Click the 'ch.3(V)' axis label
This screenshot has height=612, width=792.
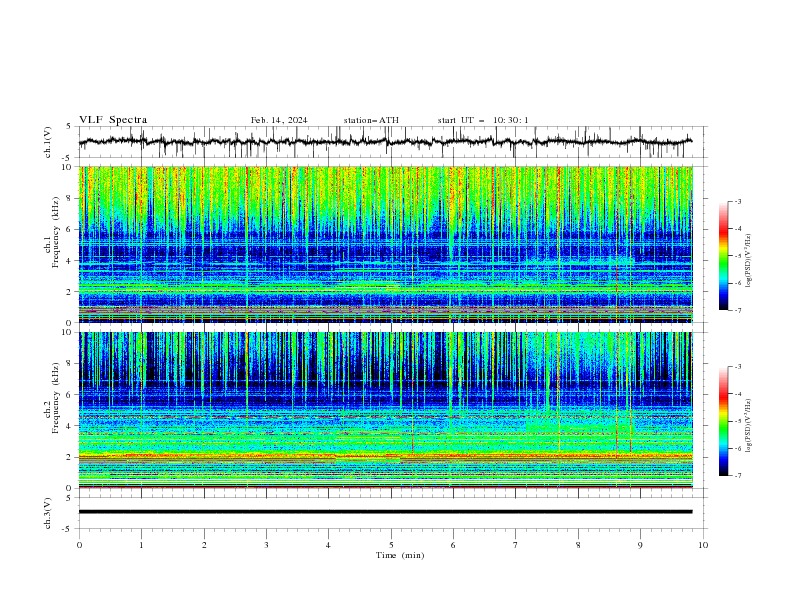tap(48, 513)
